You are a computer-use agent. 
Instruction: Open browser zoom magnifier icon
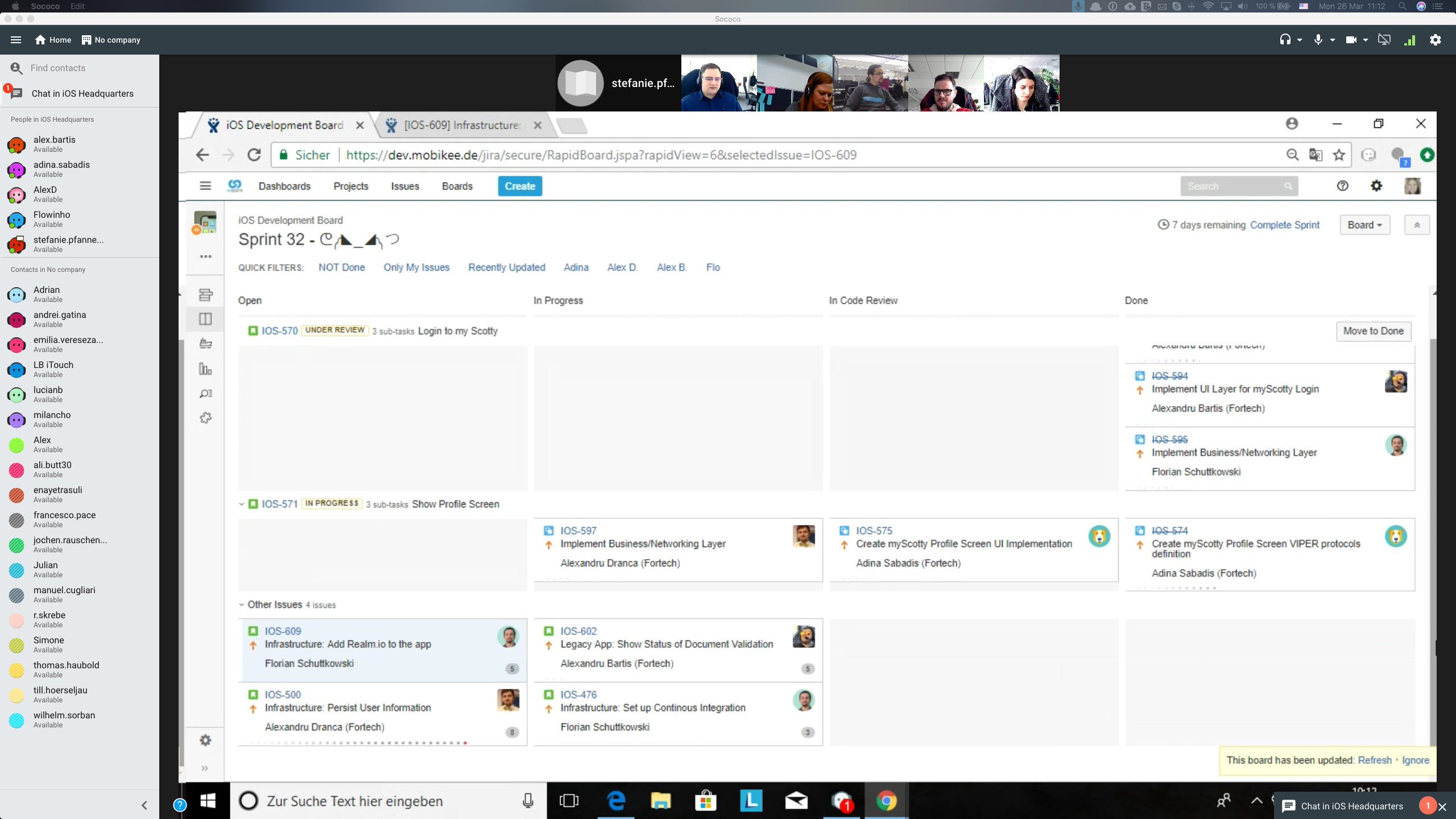(x=1292, y=155)
